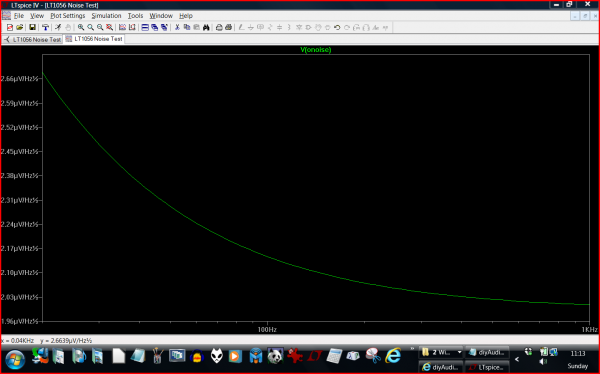Open the Plot Settings menu
600x374 pixels.
click(x=68, y=16)
